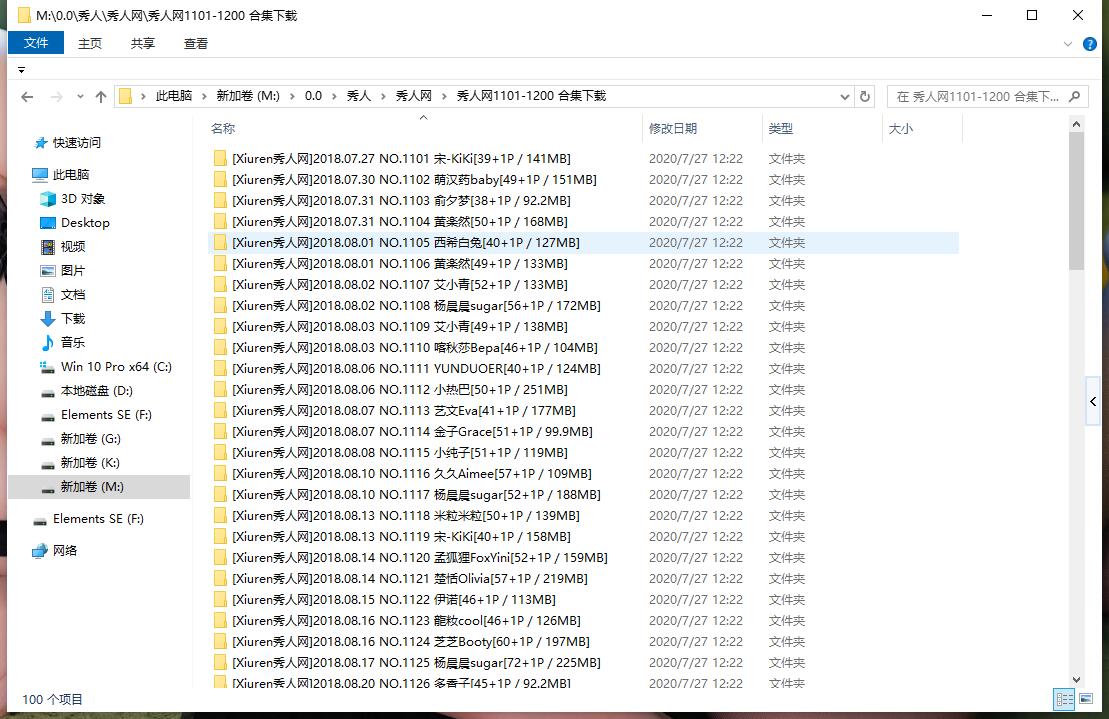The width and height of the screenshot is (1109, 719).
Task: Open 下载 downloads in navigation pane
Action: 73,319
